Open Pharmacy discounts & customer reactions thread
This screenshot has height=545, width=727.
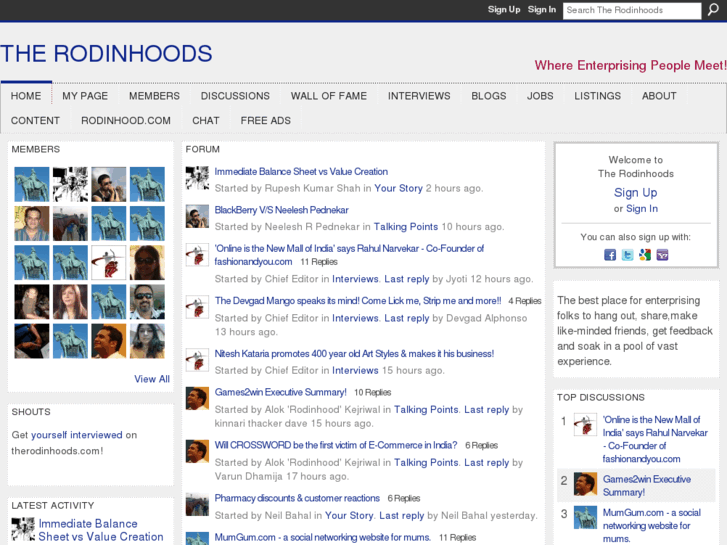pyautogui.click(x=297, y=498)
